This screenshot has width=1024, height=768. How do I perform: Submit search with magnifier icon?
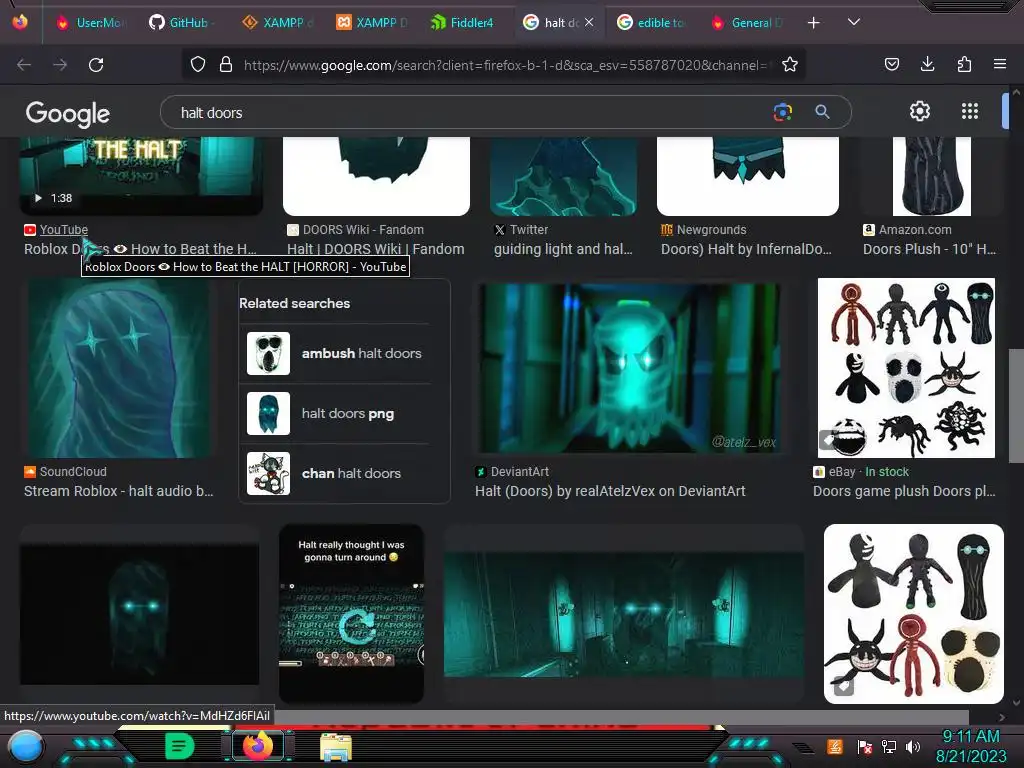point(822,112)
